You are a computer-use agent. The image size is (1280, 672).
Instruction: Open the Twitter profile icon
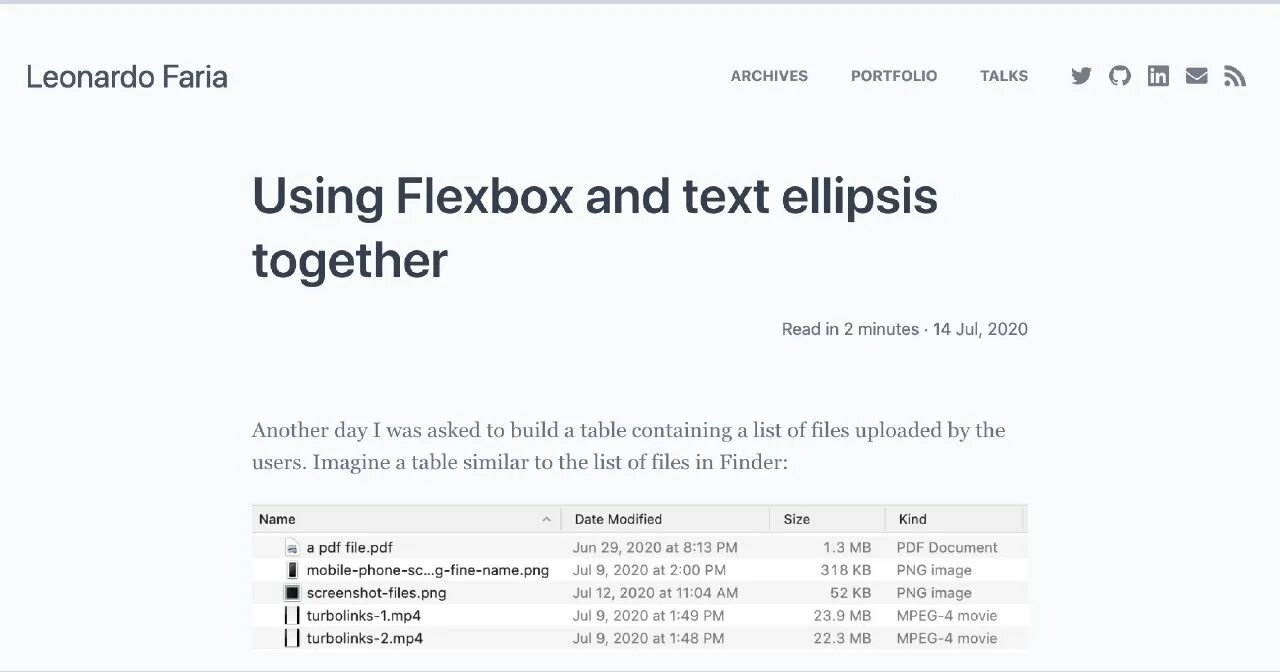coord(1081,76)
